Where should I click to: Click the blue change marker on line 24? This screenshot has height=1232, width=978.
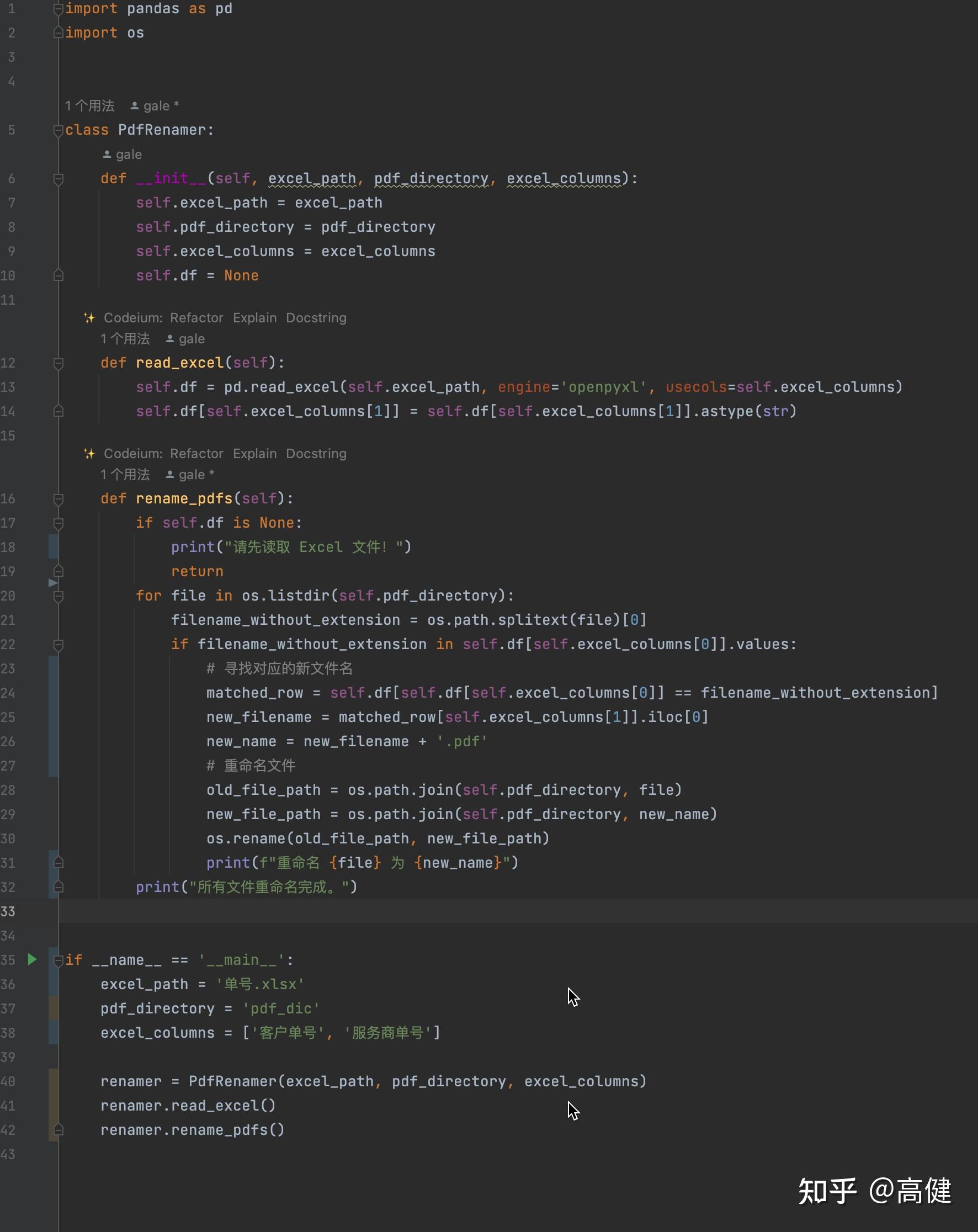(53, 693)
